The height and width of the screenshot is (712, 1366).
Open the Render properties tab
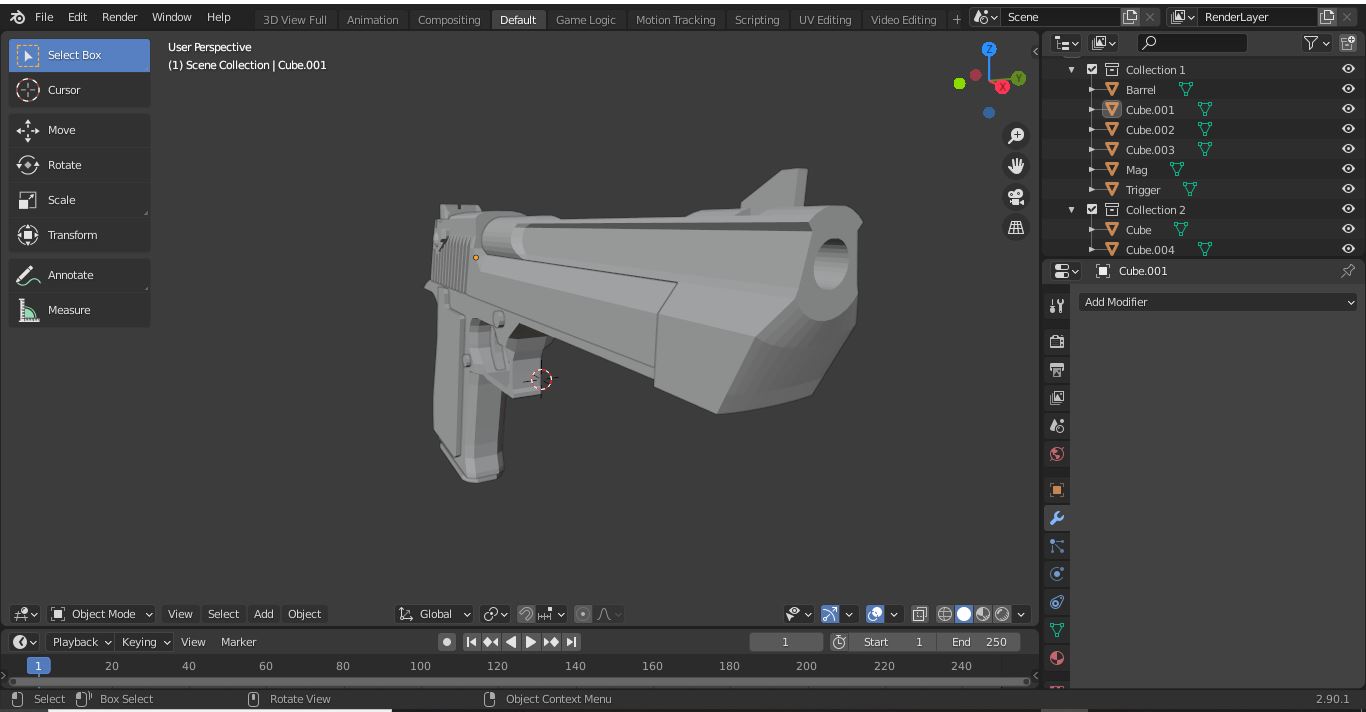point(1056,341)
